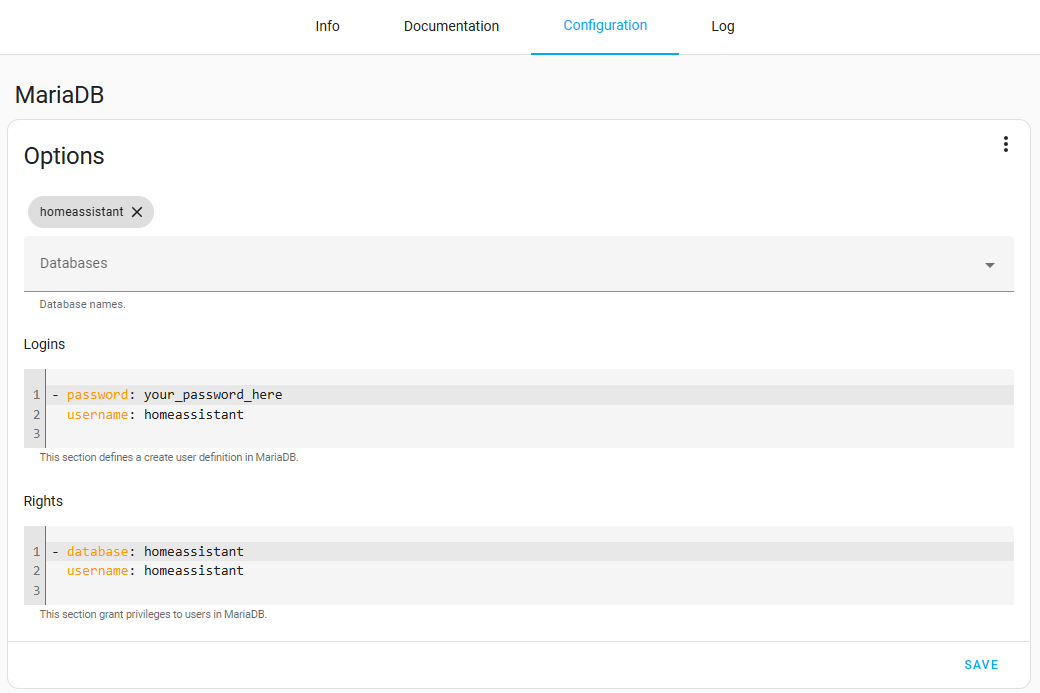Select the Configuration tab
Image resolution: width=1040 pixels, height=693 pixels.
(x=605, y=26)
